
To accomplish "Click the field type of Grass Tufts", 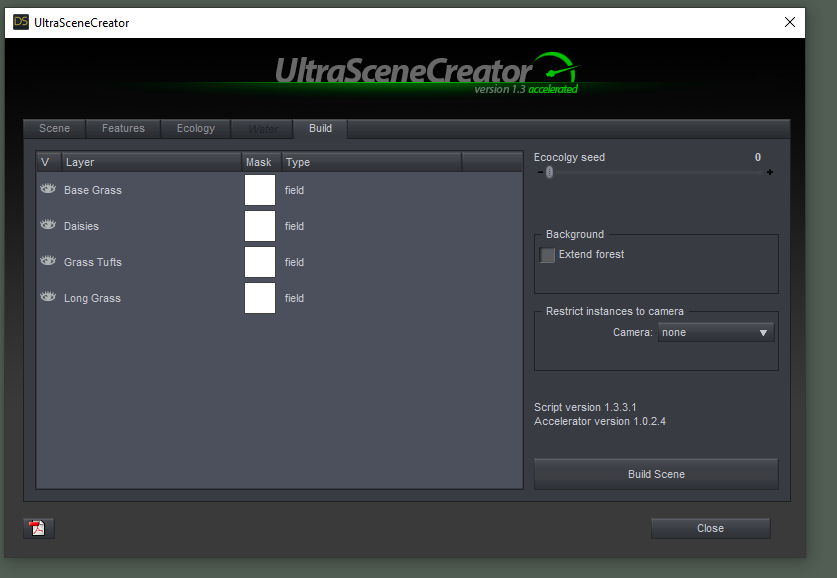I will [294, 263].
